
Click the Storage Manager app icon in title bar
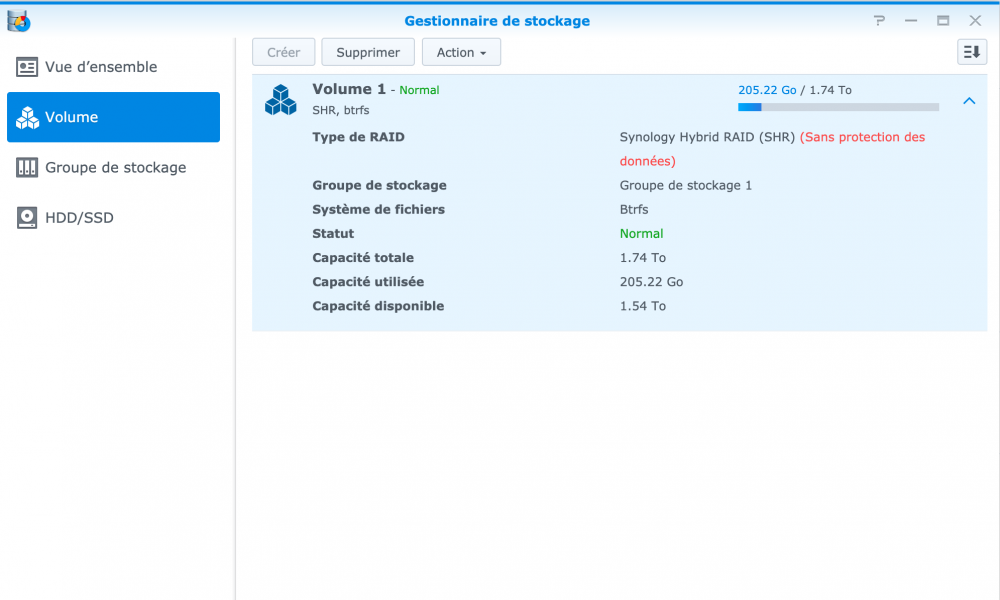18,20
